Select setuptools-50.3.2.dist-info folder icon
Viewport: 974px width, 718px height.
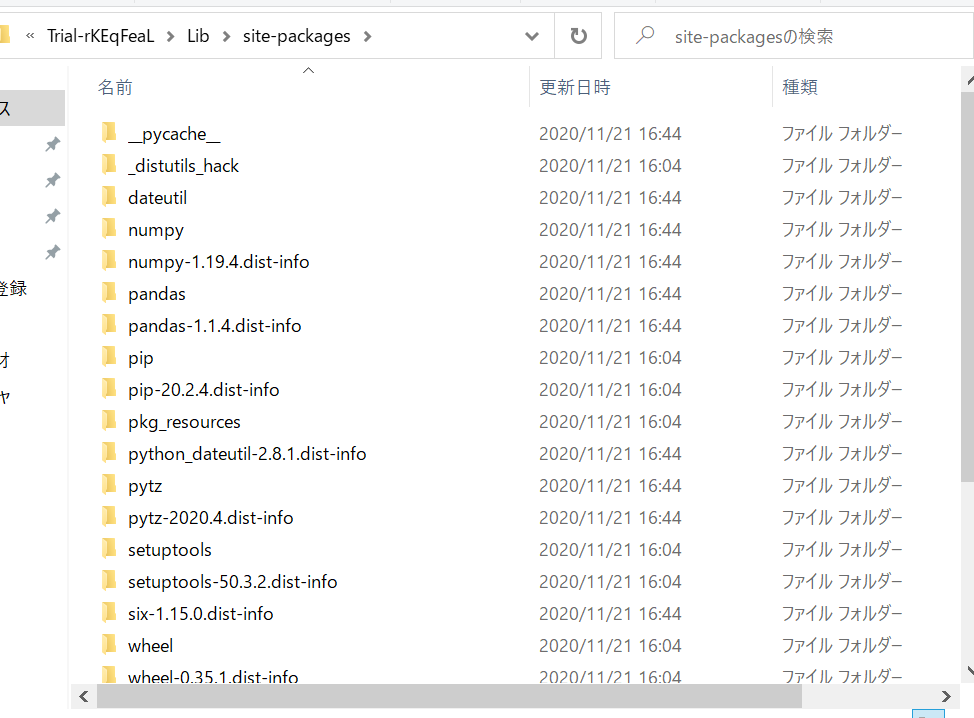point(109,580)
